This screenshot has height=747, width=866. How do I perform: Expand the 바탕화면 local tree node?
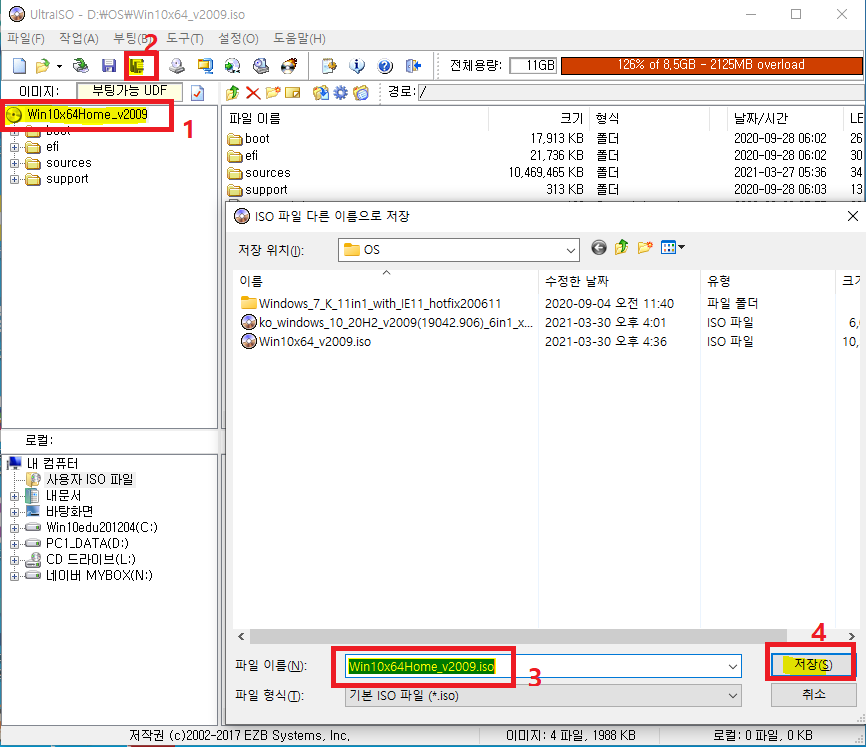(x=15, y=512)
